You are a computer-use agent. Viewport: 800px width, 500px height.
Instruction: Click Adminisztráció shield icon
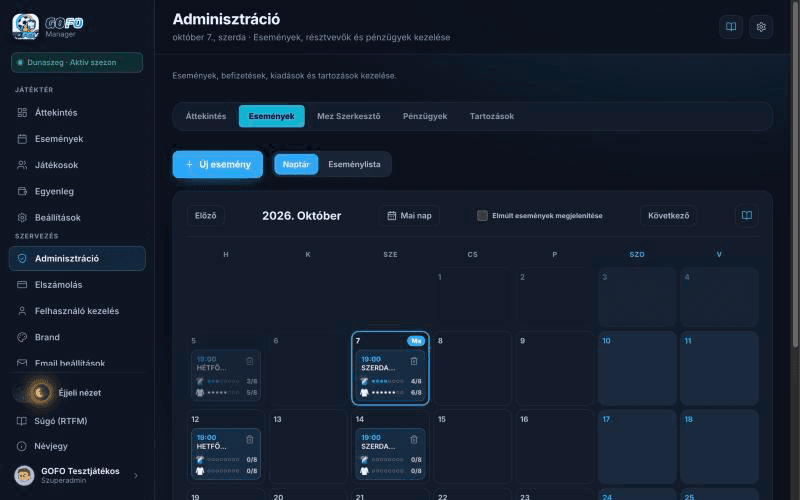tap(22, 258)
